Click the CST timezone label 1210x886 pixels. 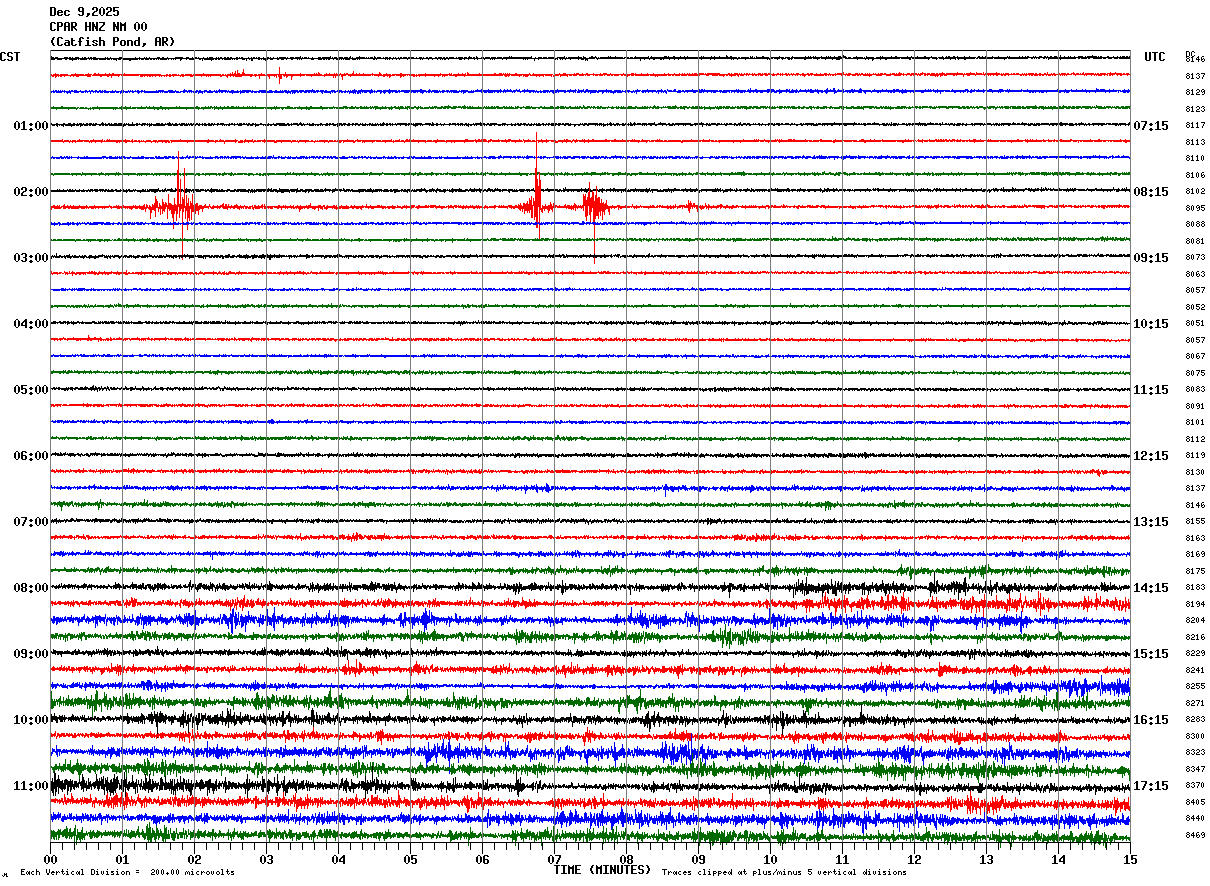10,57
